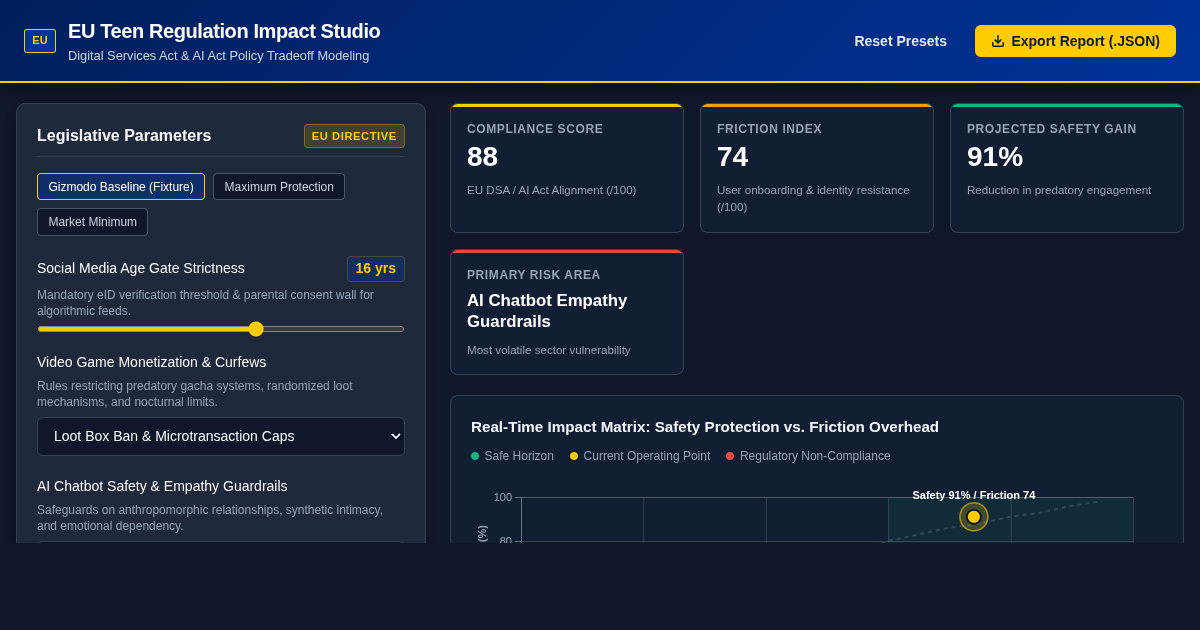Click the yellow current operating point marker

pyautogui.click(x=974, y=517)
